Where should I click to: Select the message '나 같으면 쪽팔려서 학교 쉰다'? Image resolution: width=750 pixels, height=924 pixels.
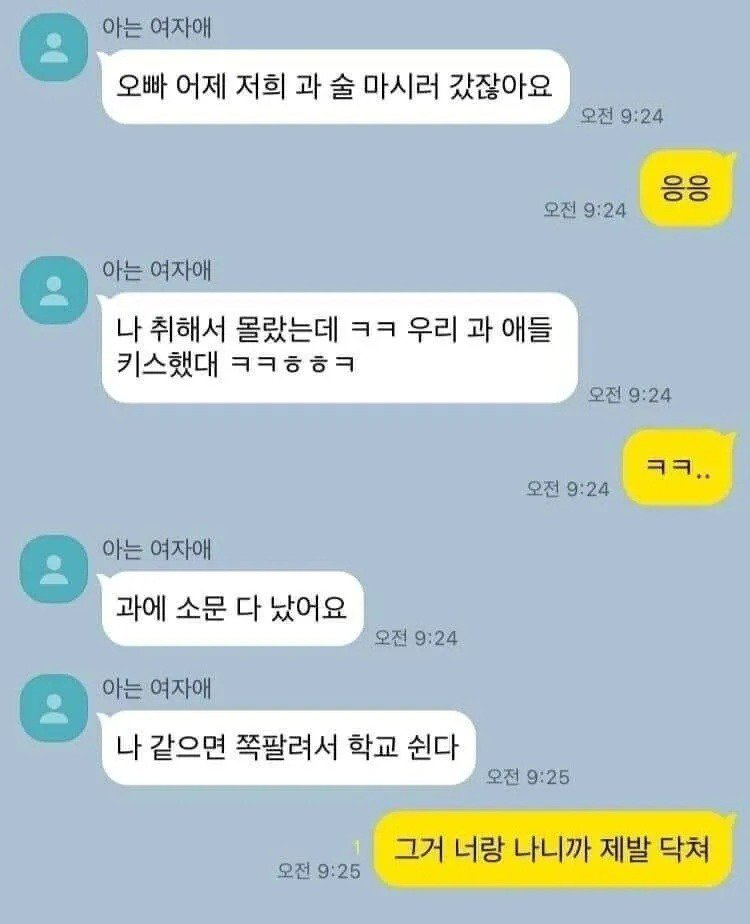click(x=288, y=747)
